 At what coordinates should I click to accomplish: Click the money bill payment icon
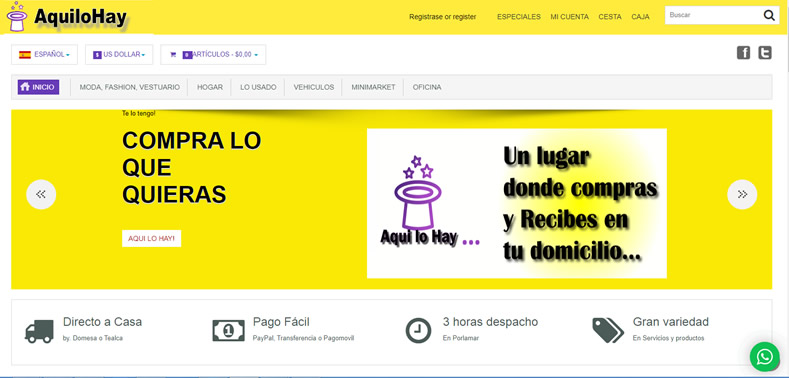click(228, 331)
